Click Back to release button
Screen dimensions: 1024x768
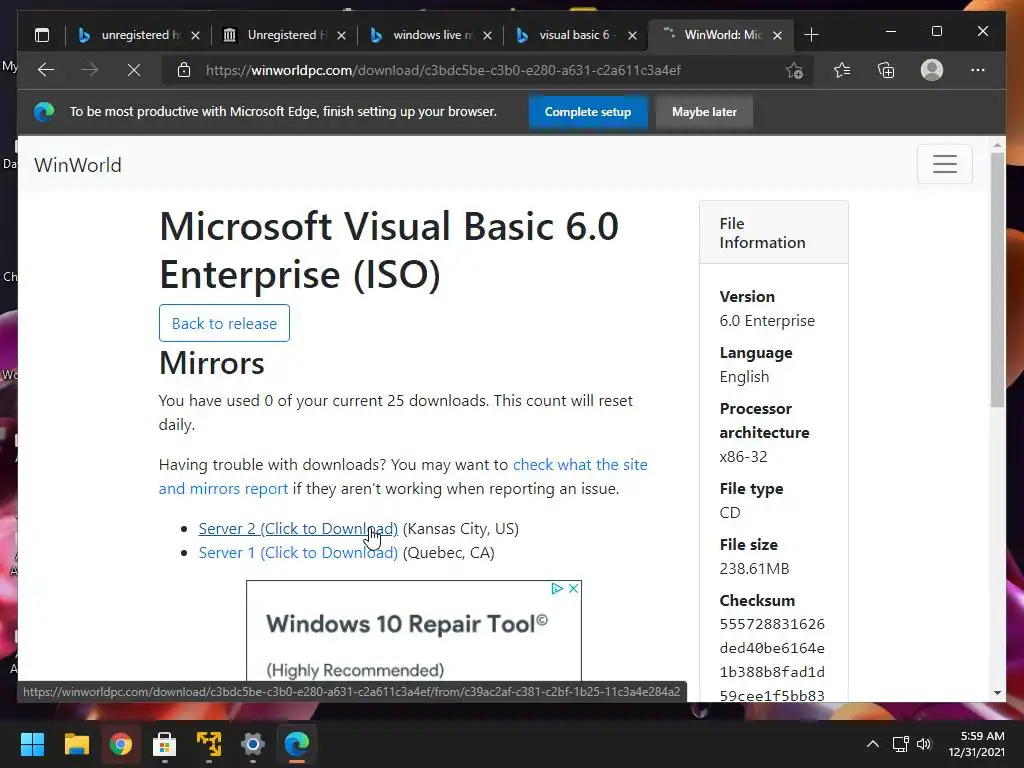(x=224, y=323)
